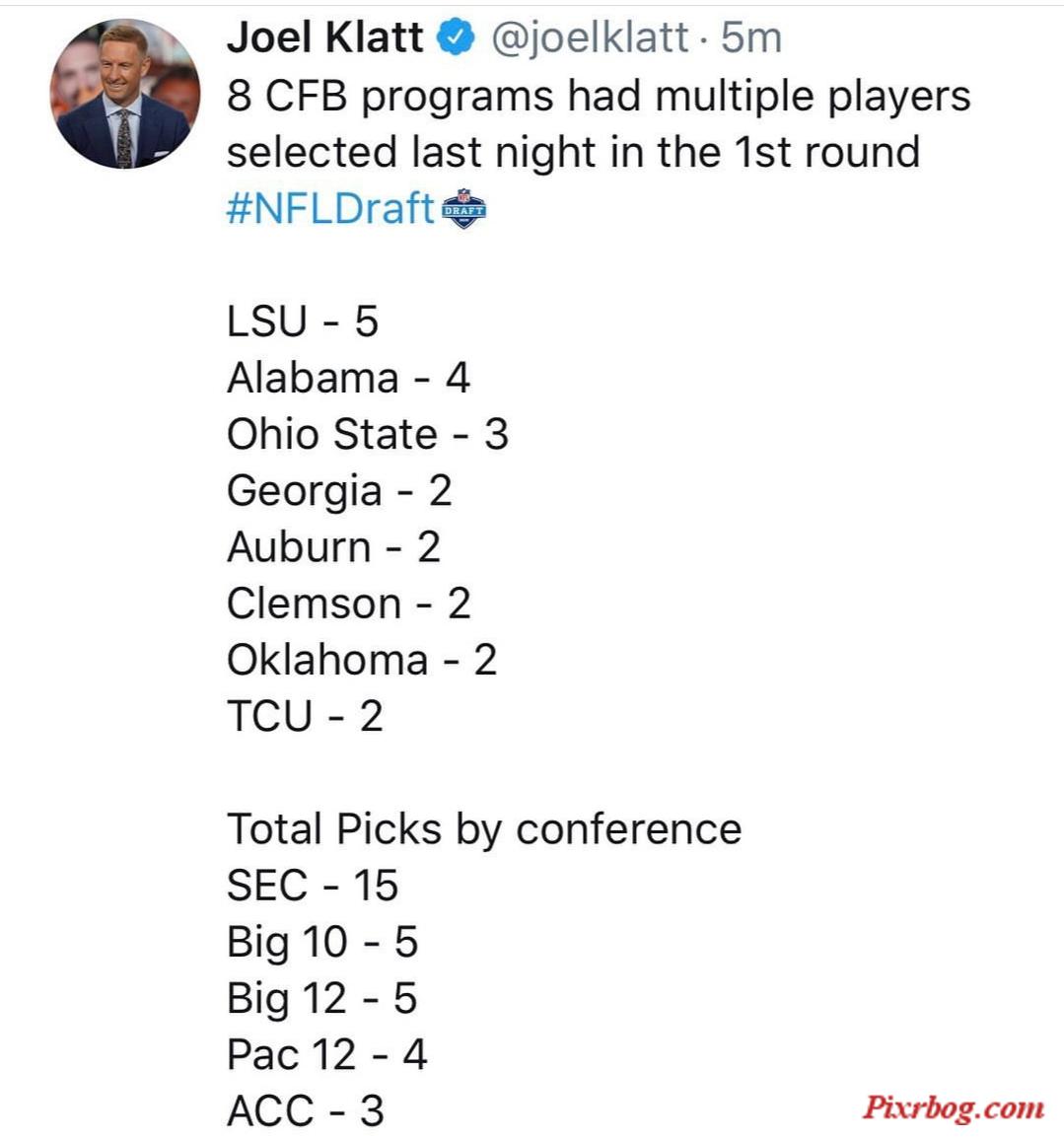Select the 'Auburn - 2' line
Image resolution: width=1064 pixels, height=1140 pixels.
333,546
